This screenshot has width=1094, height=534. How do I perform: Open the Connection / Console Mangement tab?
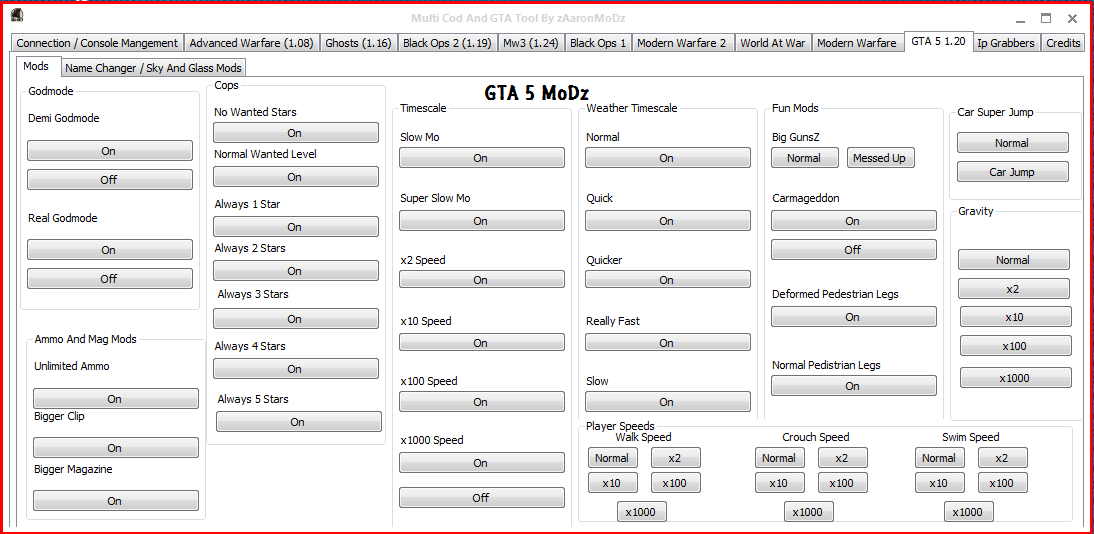click(97, 43)
